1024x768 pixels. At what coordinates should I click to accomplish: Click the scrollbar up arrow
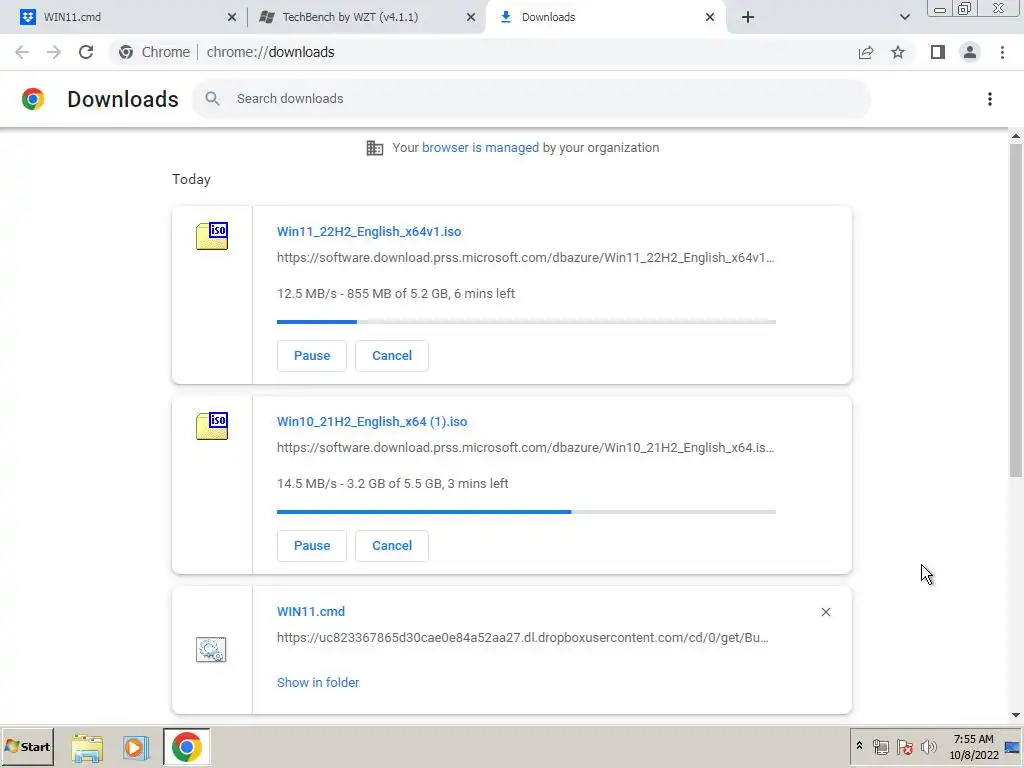click(x=1016, y=136)
